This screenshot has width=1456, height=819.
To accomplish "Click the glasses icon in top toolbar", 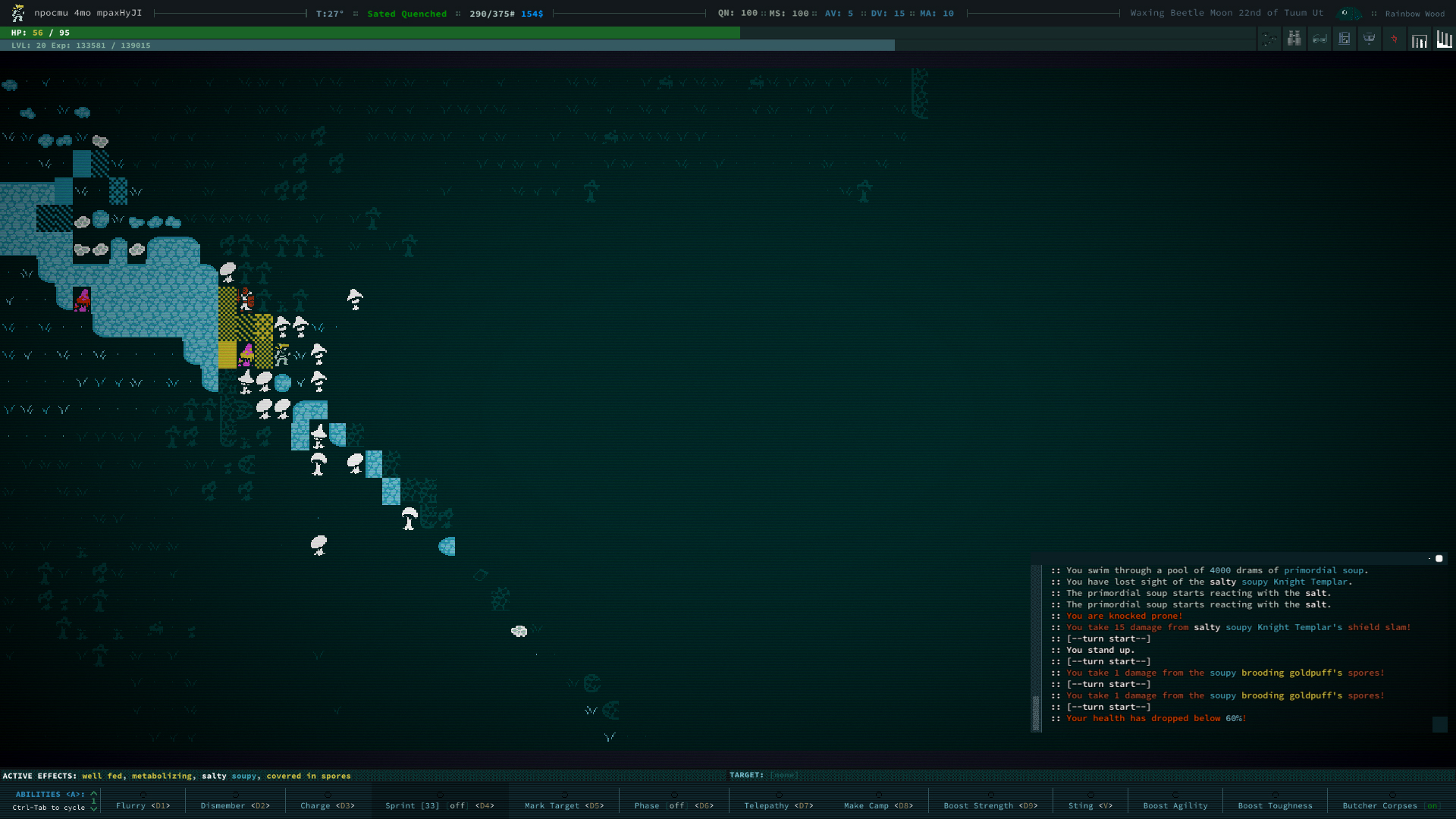I will 1319,39.
